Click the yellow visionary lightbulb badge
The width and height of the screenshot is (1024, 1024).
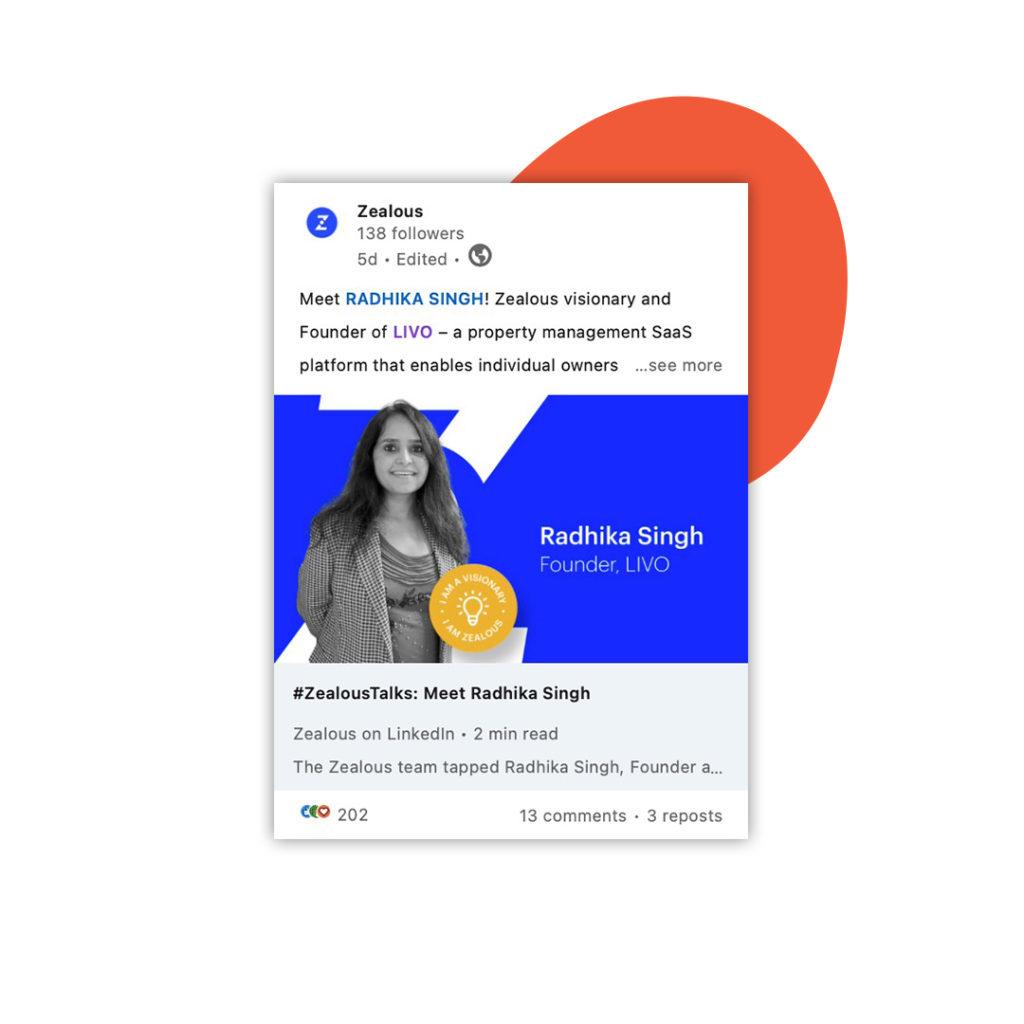(473, 608)
